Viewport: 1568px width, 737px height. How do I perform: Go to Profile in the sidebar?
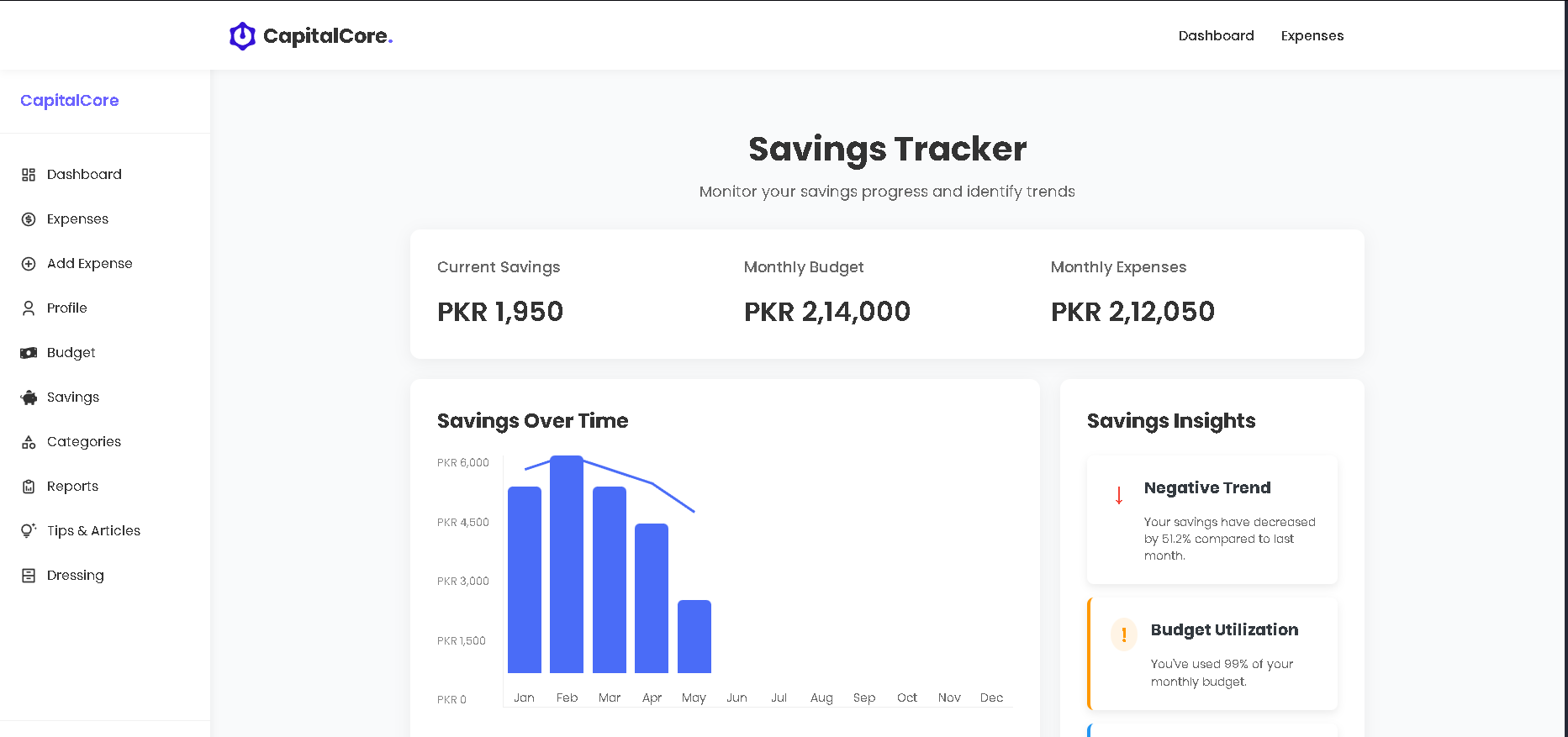click(x=66, y=308)
